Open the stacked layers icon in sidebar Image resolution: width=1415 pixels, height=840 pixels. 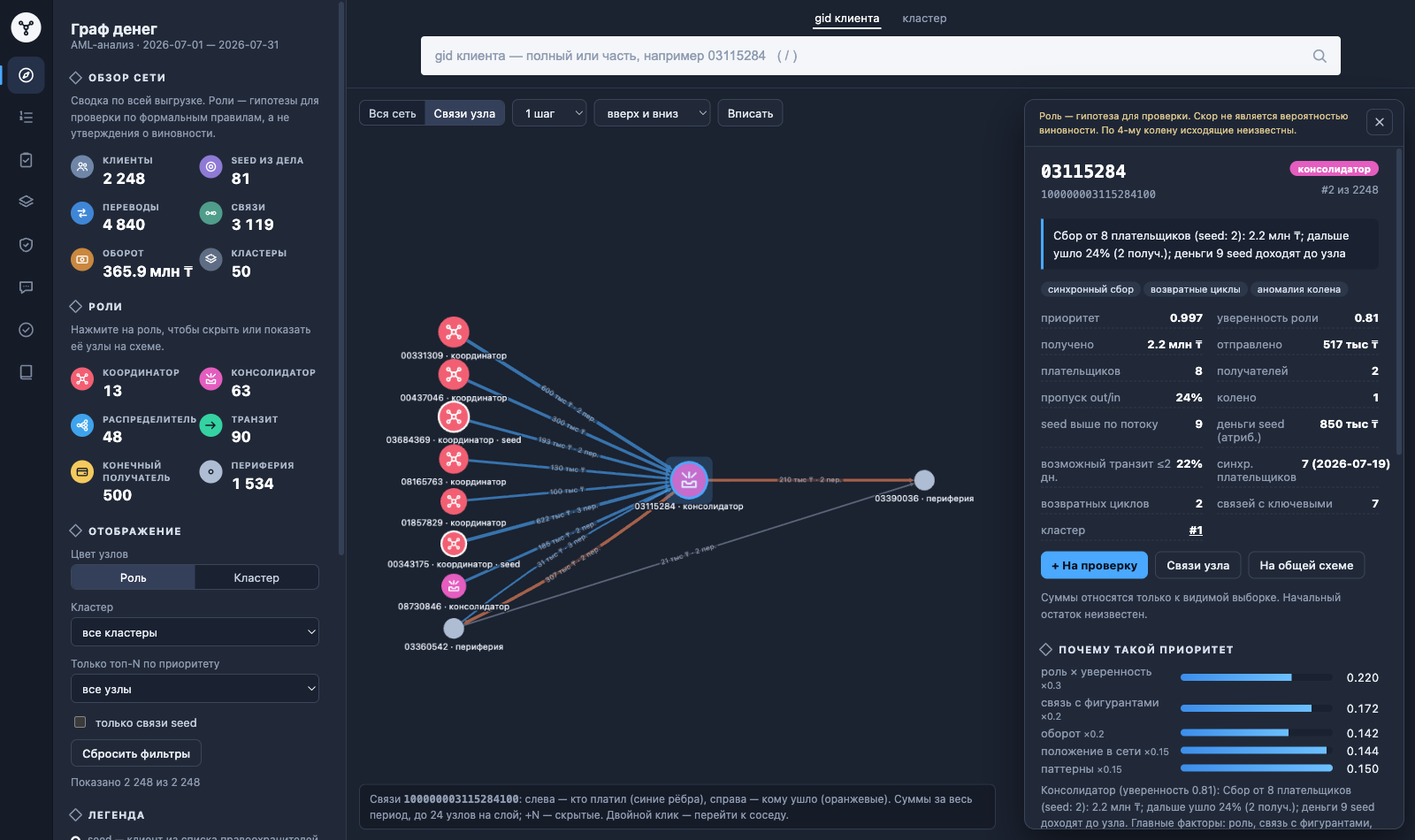pos(27,202)
